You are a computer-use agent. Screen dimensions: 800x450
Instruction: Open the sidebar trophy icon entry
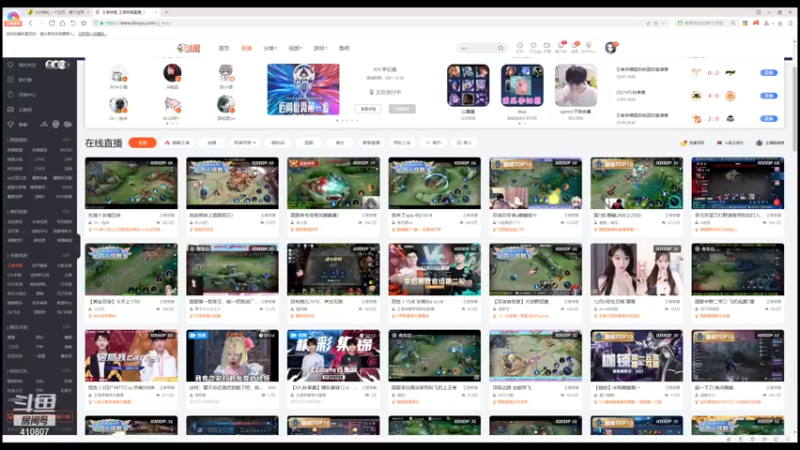pyautogui.click(x=11, y=124)
